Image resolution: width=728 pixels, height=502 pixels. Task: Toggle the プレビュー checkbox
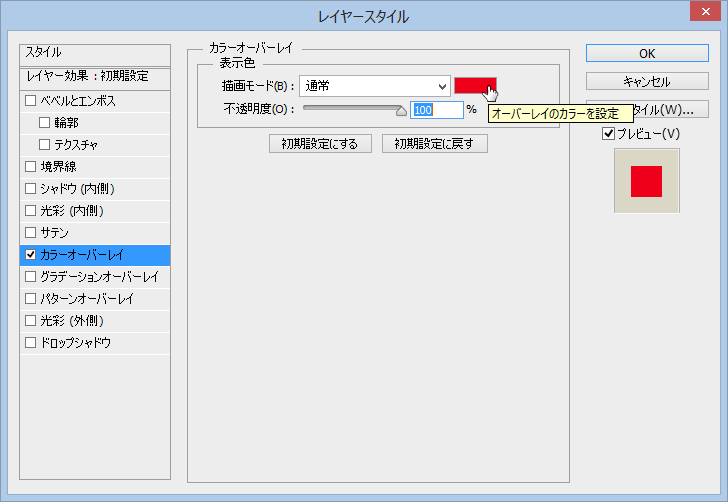click(x=608, y=133)
